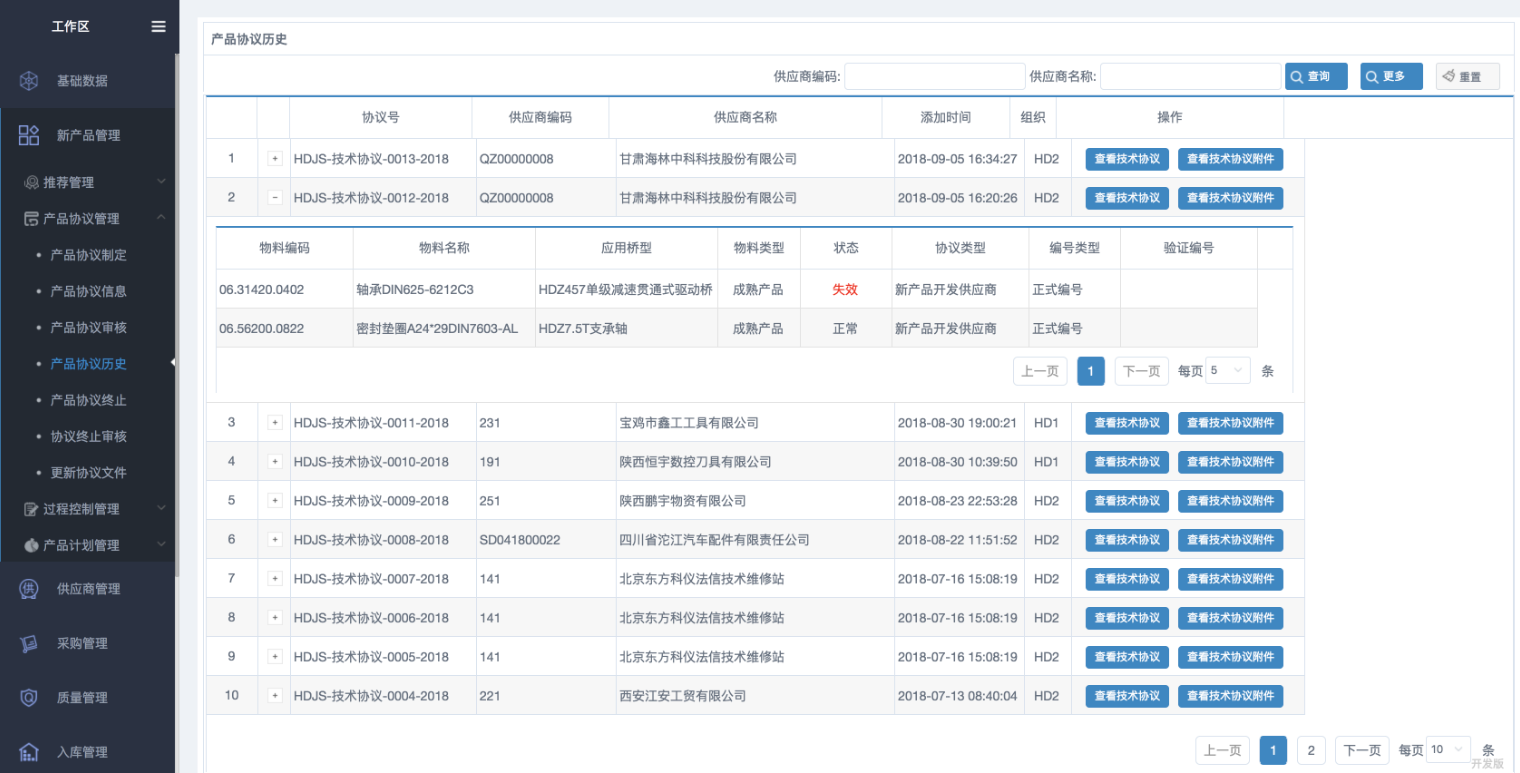This screenshot has height=773, width=1520.
Task: Click the 供应商编码 input field
Action: click(x=935, y=76)
